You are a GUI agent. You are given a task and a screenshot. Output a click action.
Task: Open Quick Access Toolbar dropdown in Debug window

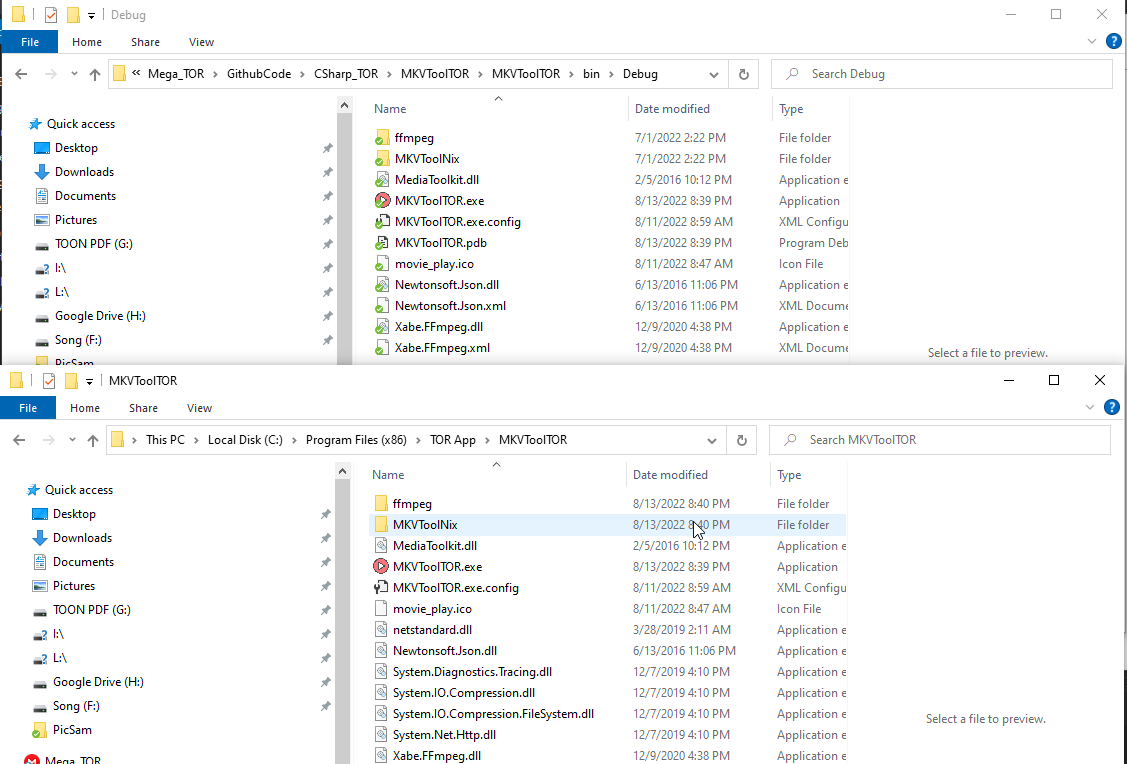pos(91,16)
